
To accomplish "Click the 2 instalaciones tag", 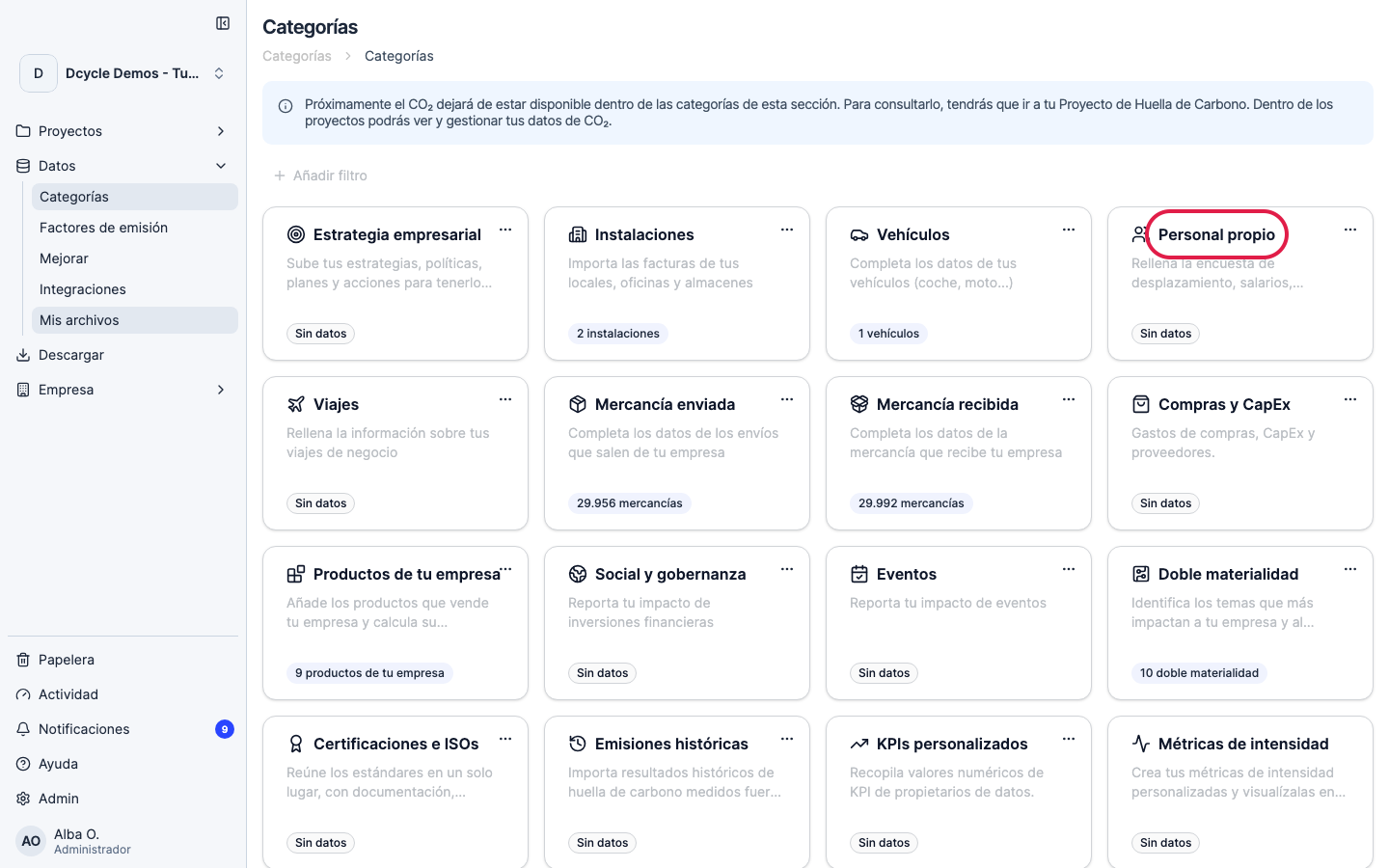I will pos(618,334).
